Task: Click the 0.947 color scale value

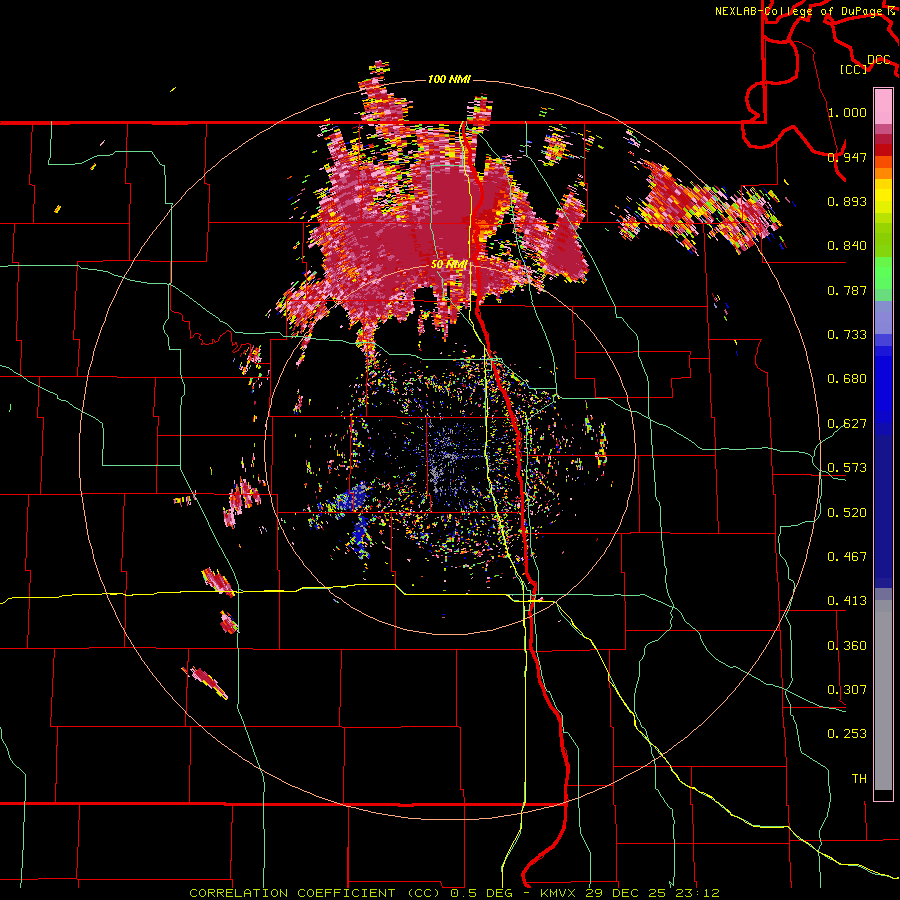Action: point(847,157)
